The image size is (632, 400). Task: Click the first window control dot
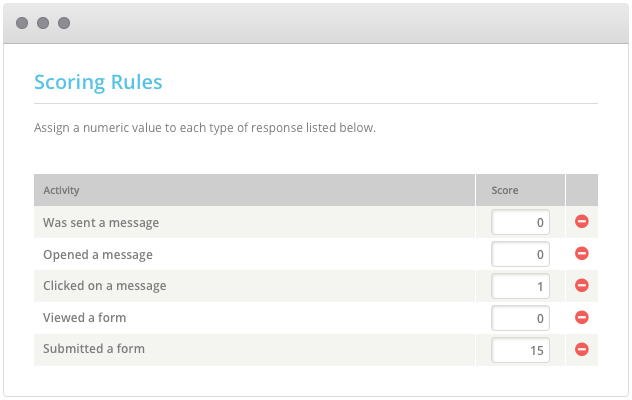(x=22, y=23)
